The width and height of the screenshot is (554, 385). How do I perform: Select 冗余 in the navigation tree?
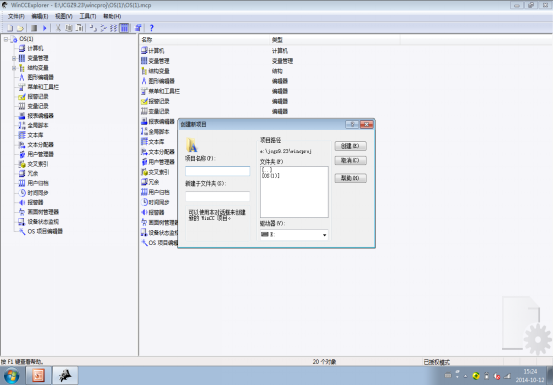(33, 173)
